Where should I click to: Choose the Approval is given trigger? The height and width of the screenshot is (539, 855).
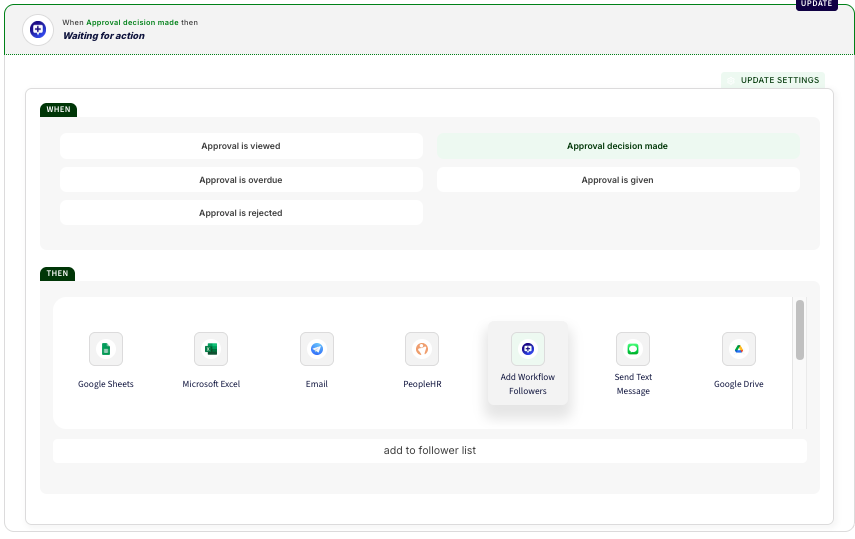coord(618,180)
